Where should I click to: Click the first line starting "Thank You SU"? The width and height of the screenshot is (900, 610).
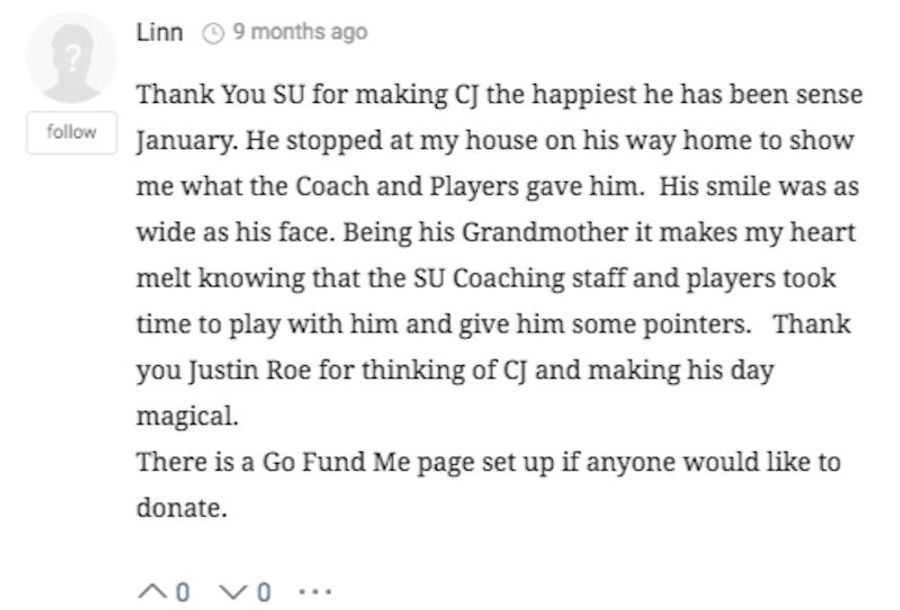tap(499, 95)
